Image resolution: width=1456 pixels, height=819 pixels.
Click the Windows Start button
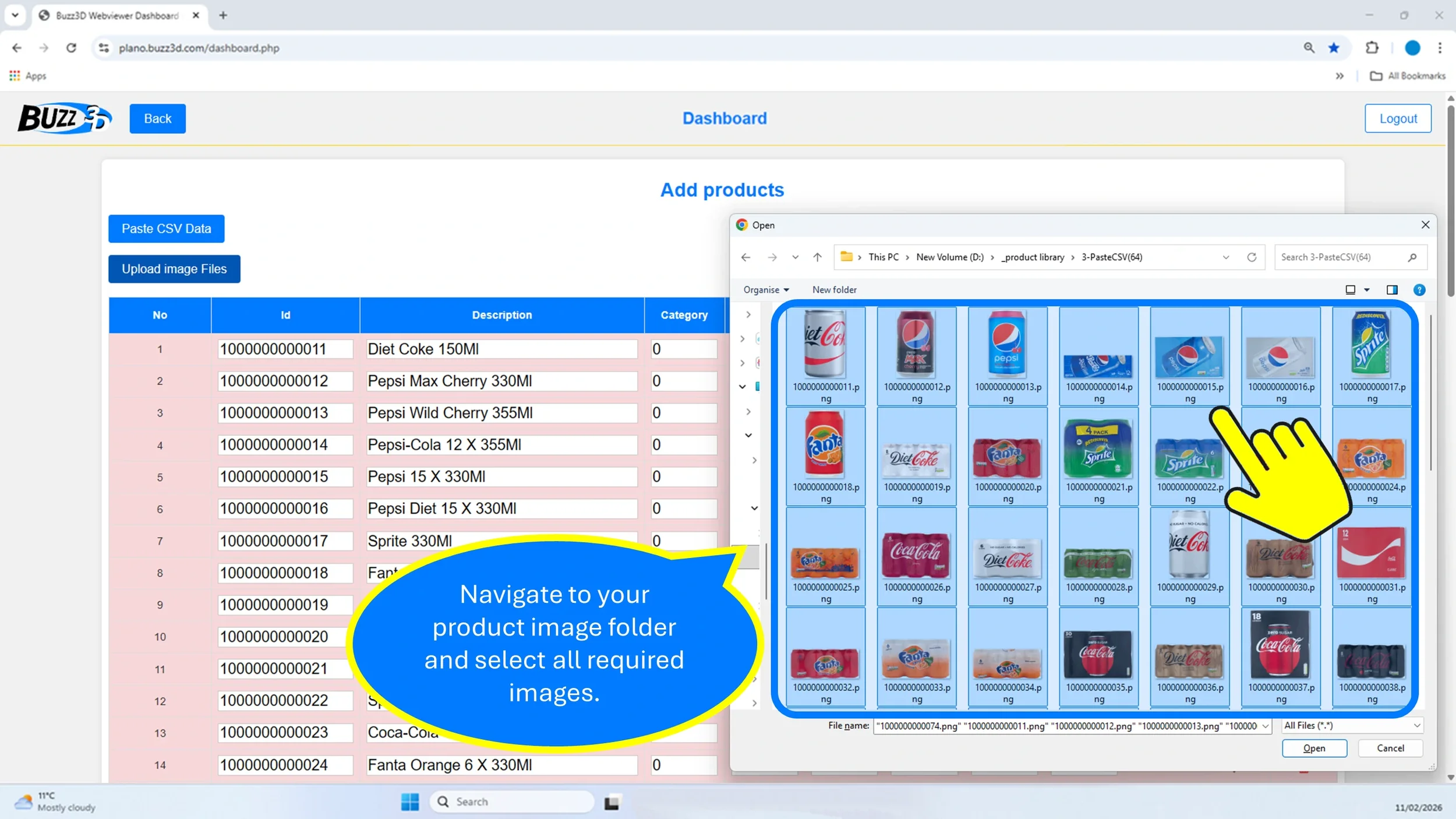[409, 802]
